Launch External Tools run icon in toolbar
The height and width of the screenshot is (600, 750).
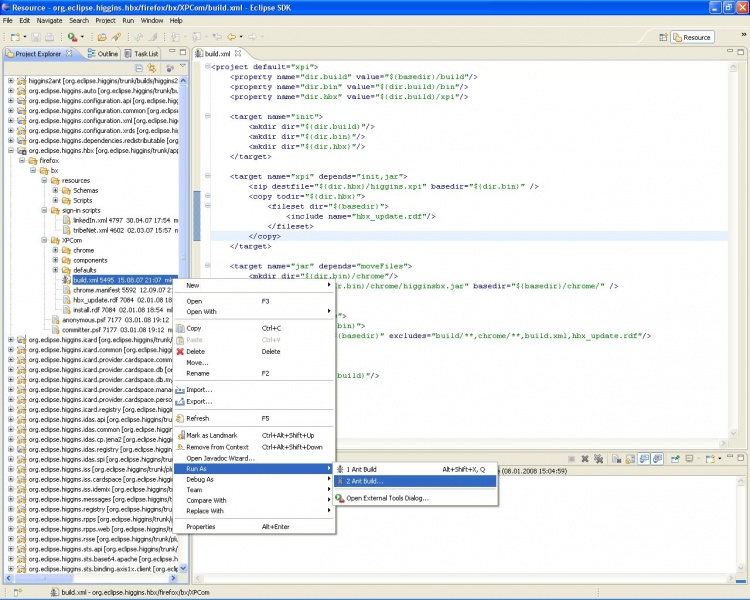tap(72, 37)
